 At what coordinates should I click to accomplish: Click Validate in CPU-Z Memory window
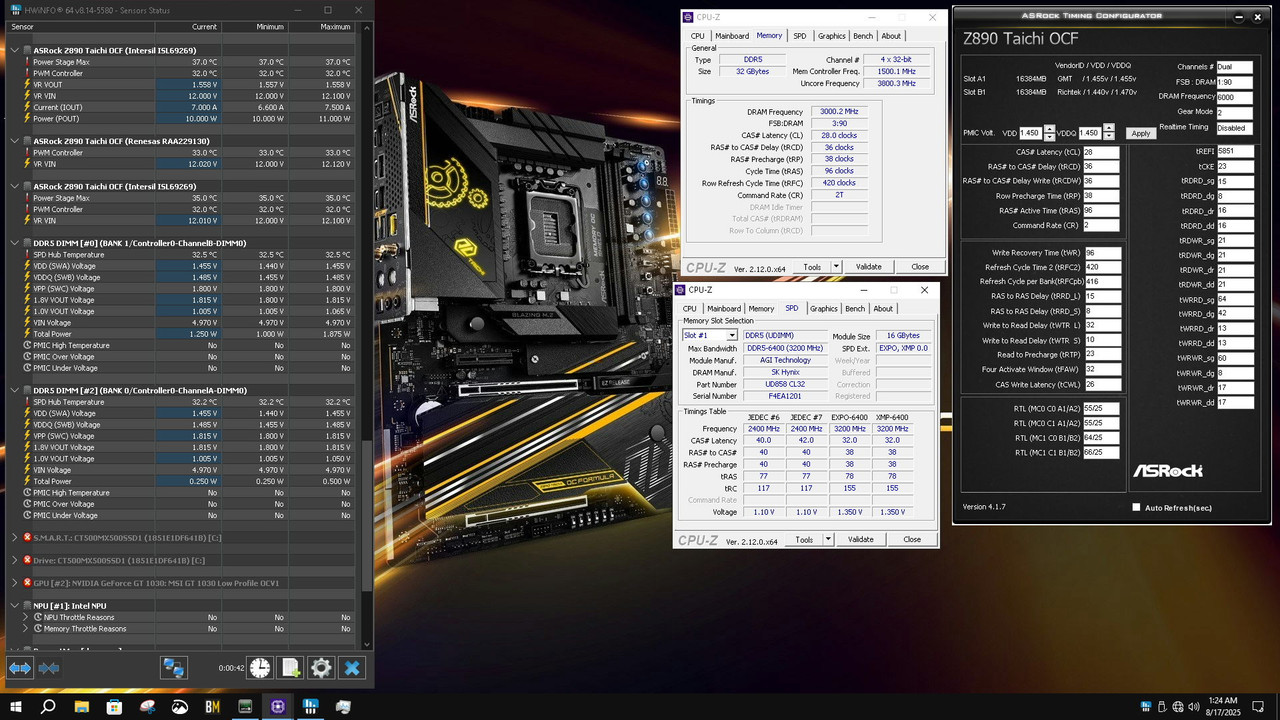[x=869, y=267]
